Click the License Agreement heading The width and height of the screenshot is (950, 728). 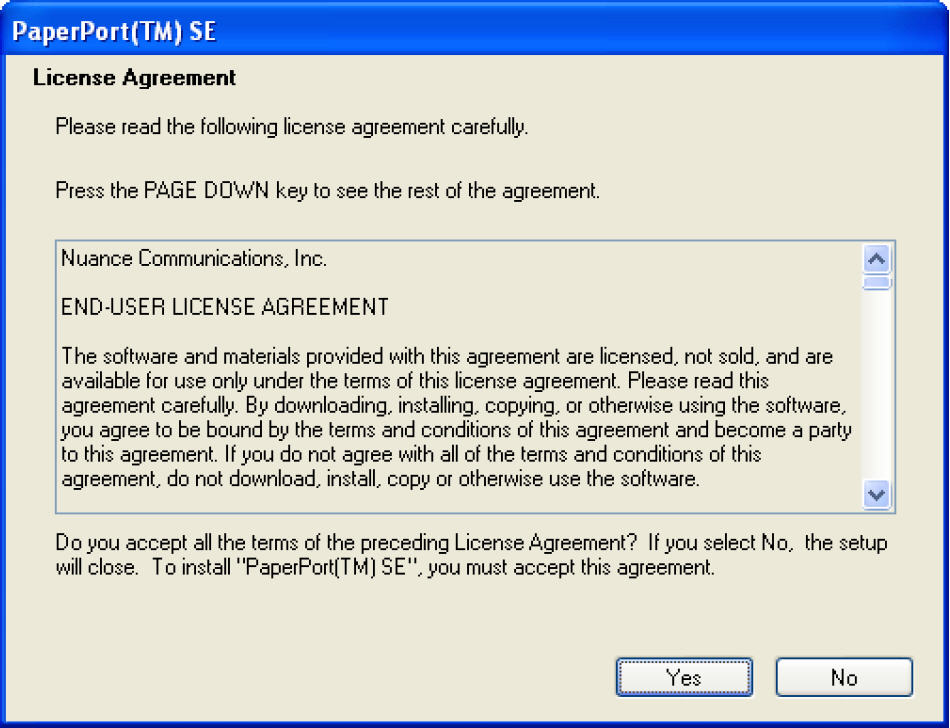tap(134, 77)
